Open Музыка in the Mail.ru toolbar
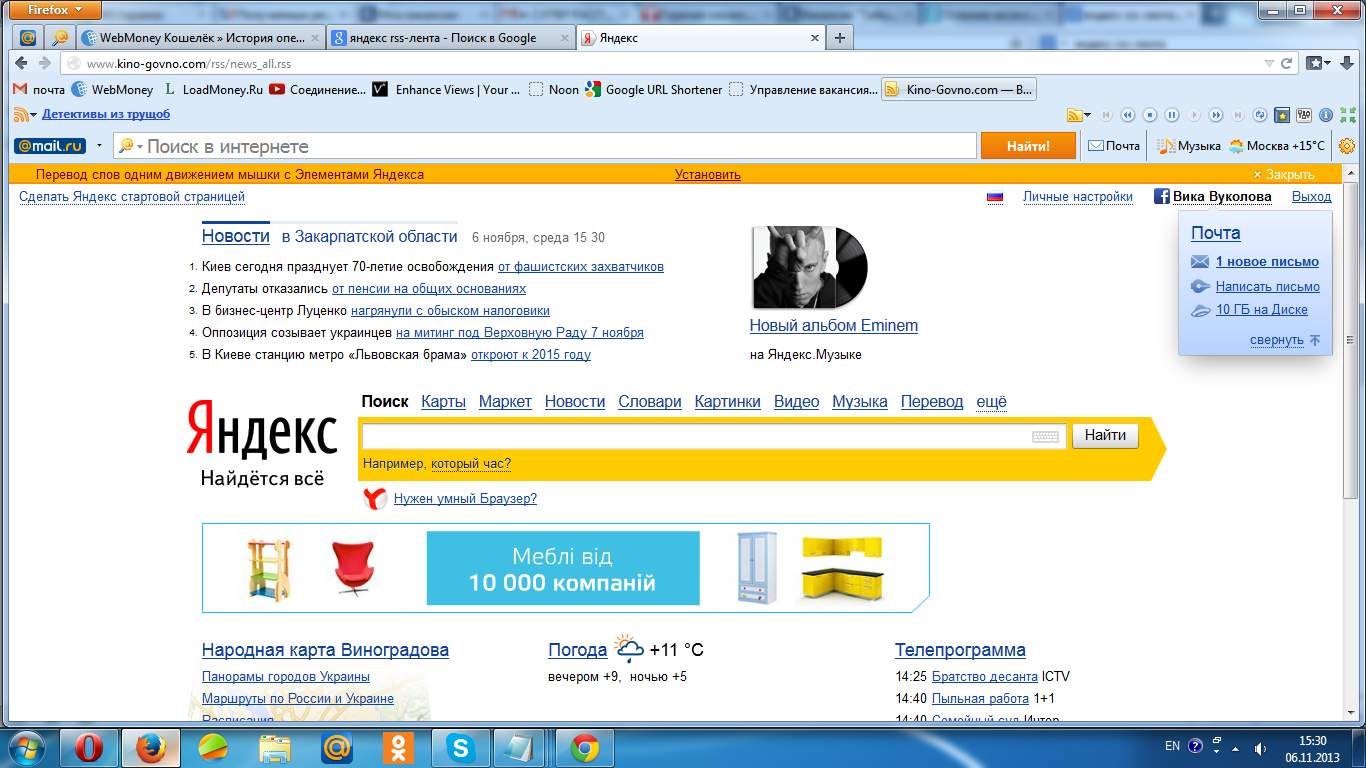This screenshot has width=1366, height=768. [x=1190, y=146]
